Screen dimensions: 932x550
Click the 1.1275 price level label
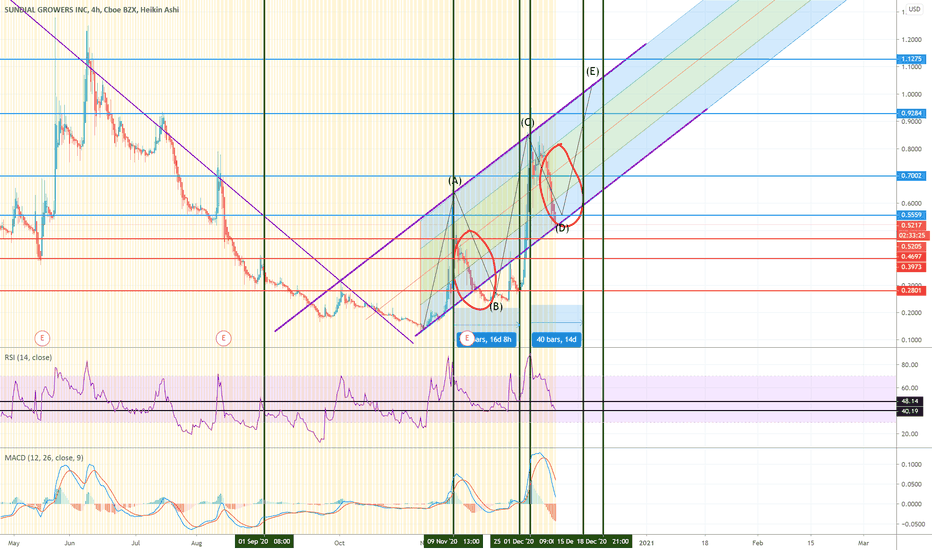coord(912,59)
